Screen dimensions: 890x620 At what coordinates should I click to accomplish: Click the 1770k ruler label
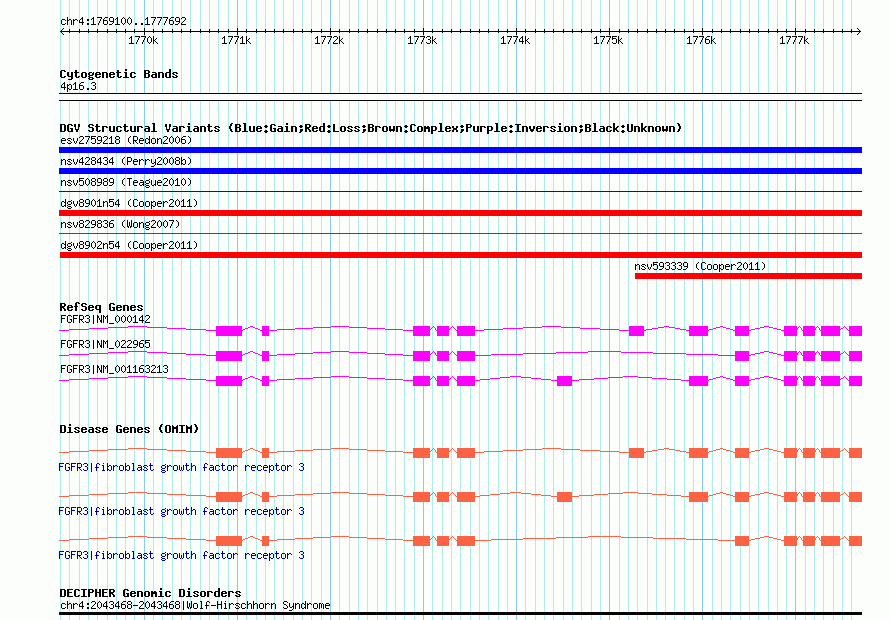click(143, 40)
